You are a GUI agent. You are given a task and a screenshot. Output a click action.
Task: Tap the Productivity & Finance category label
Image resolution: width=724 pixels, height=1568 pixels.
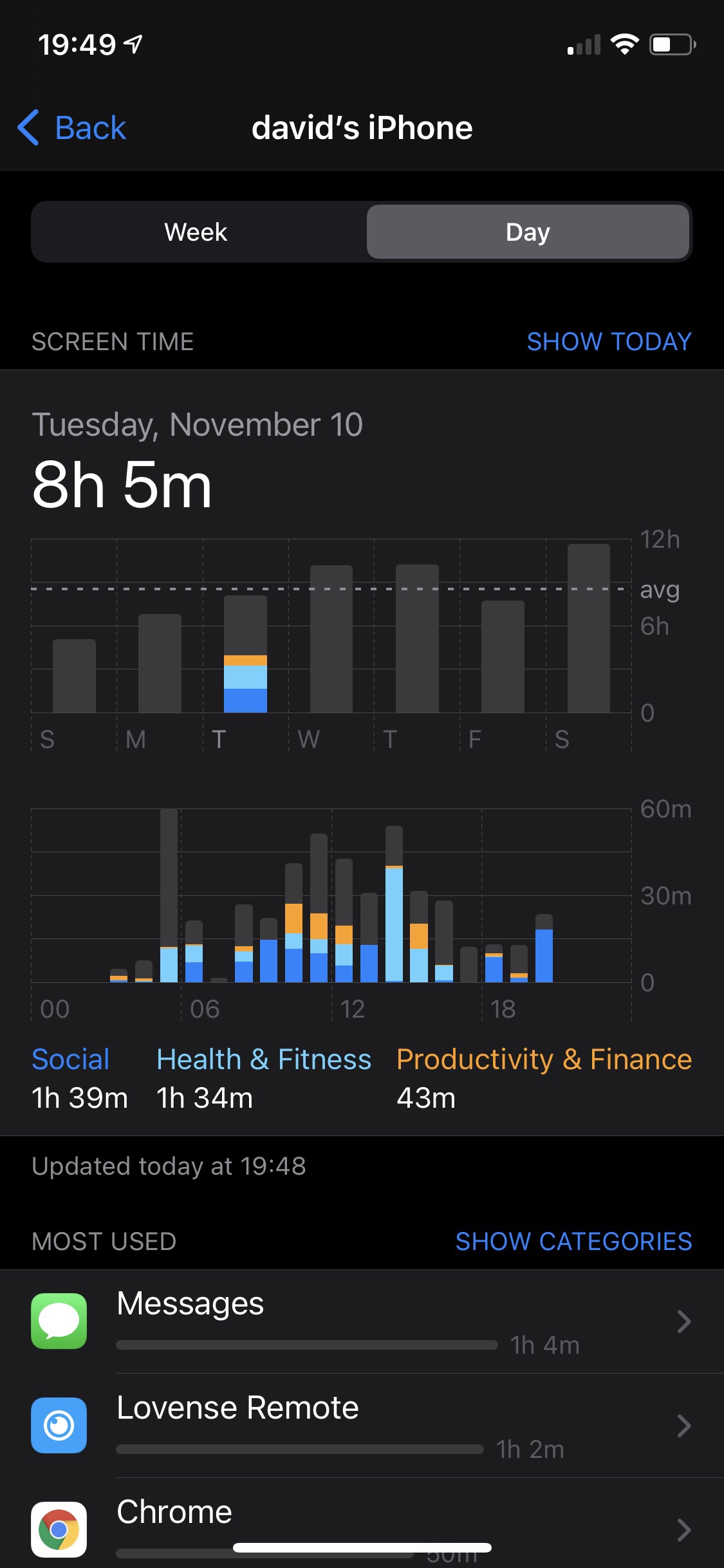[x=544, y=1059]
